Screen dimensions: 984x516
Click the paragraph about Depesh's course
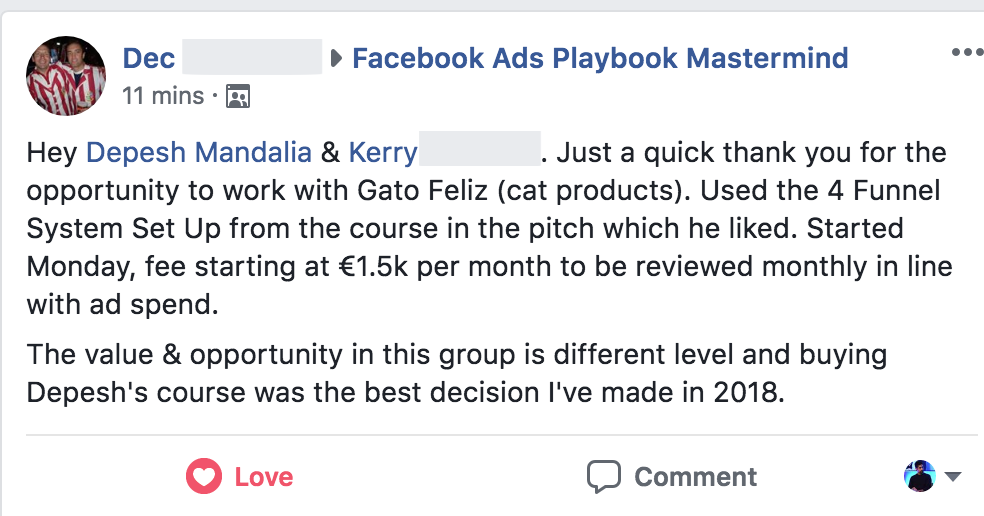coord(457,373)
